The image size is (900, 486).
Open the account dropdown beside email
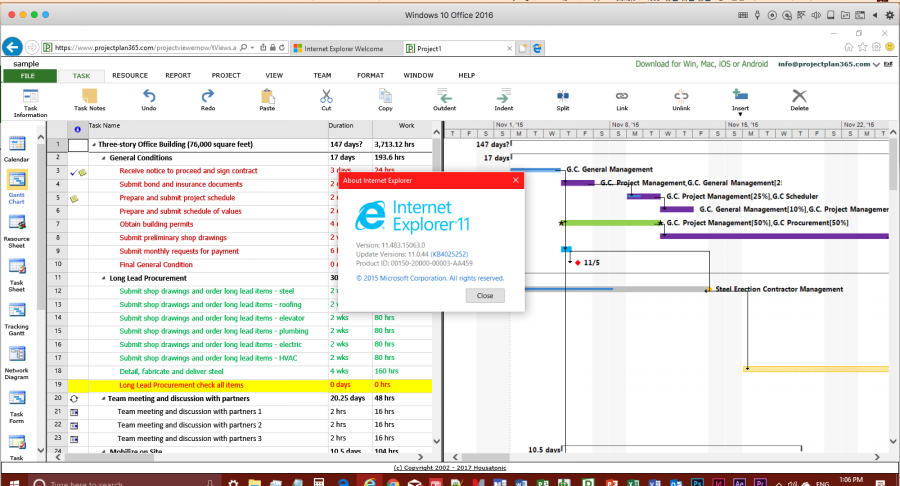[876, 65]
